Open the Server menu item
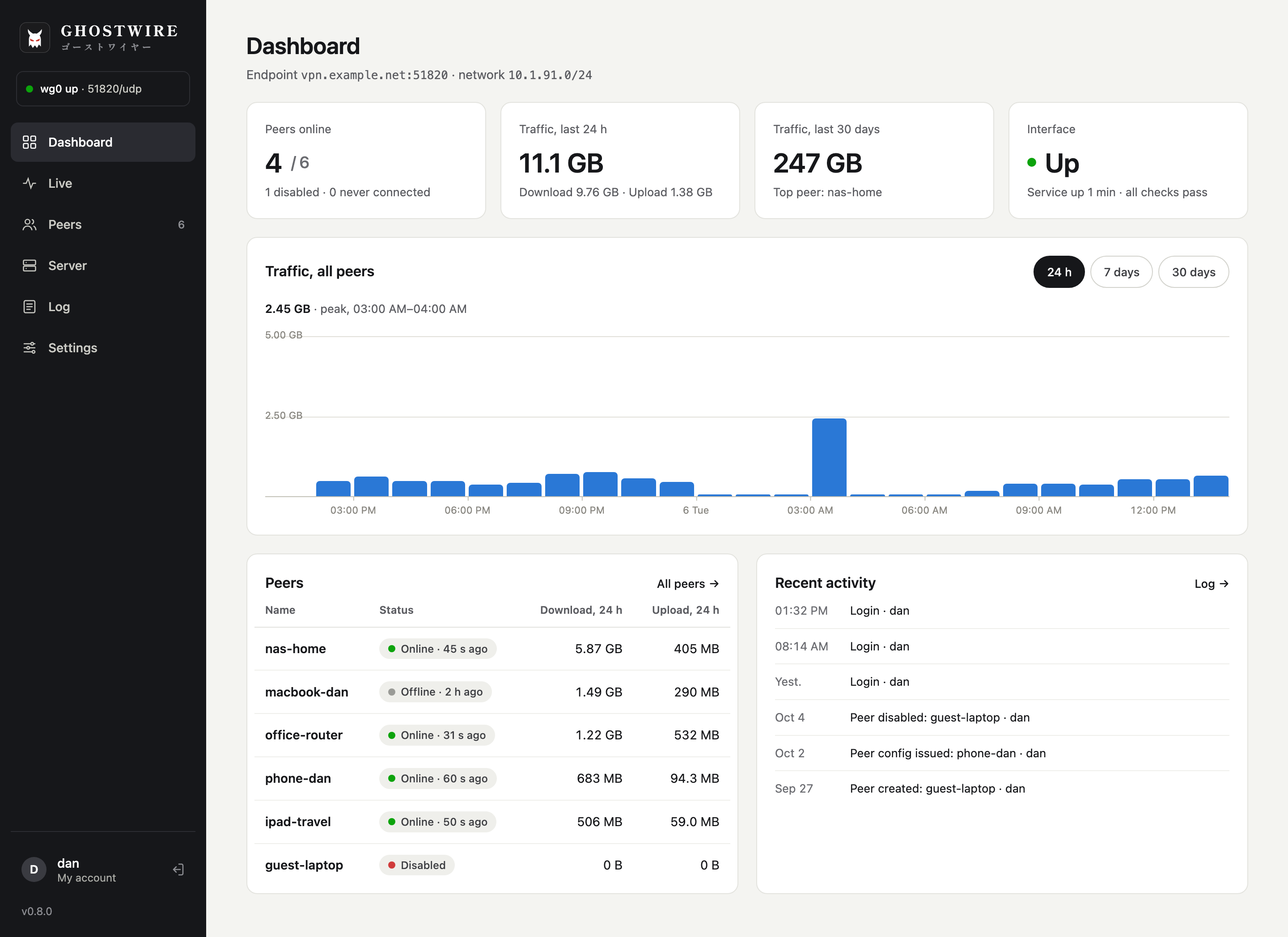 pyautogui.click(x=103, y=266)
